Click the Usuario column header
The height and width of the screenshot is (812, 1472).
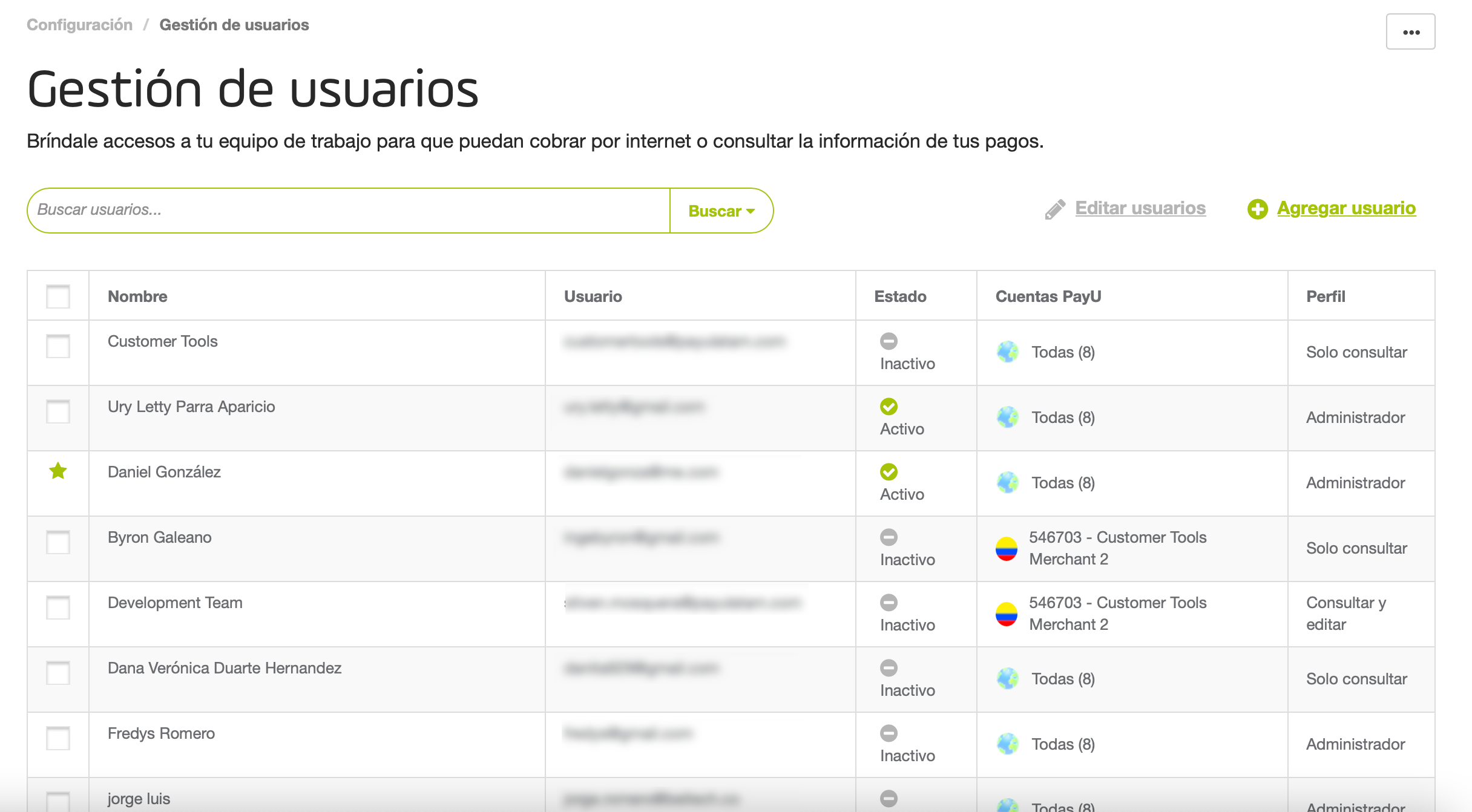click(x=593, y=296)
